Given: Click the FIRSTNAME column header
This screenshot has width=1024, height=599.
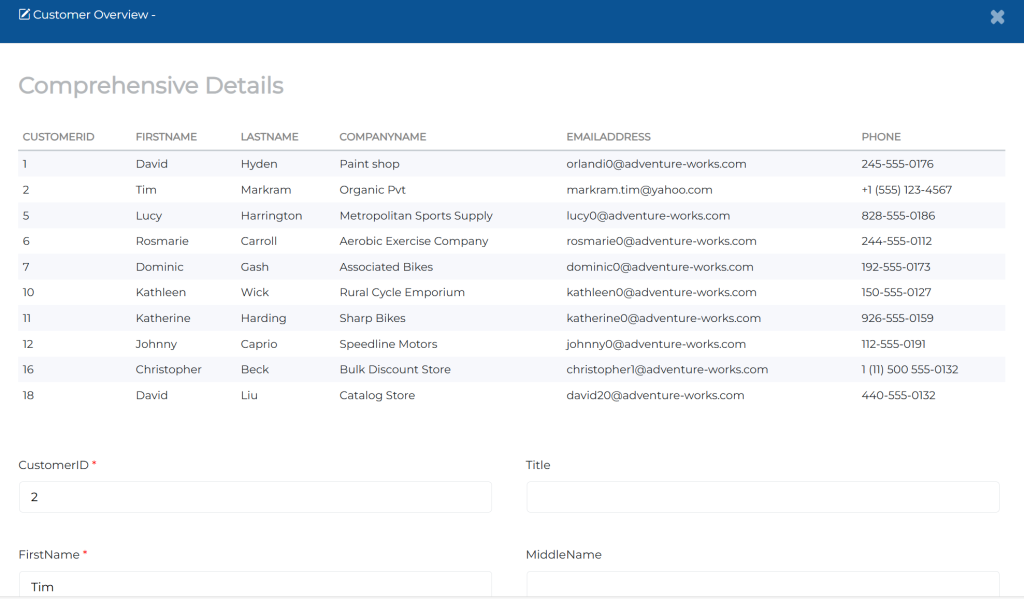Looking at the screenshot, I should (166, 137).
